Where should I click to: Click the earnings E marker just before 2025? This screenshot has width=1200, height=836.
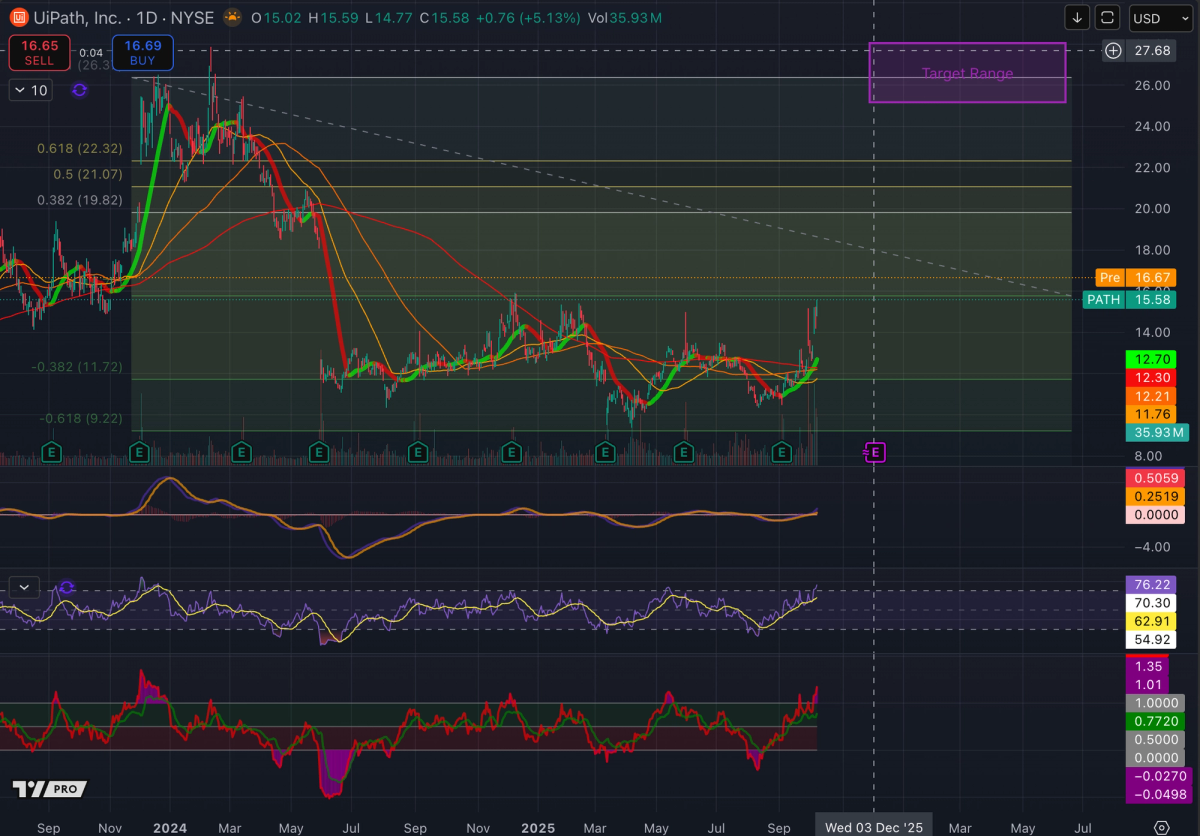pyautogui.click(x=511, y=453)
